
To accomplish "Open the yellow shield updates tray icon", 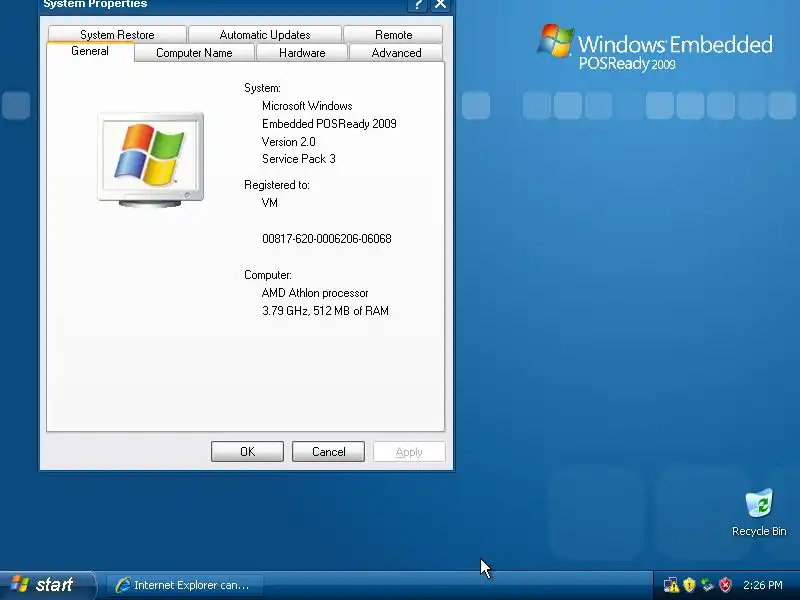I will pos(689,585).
